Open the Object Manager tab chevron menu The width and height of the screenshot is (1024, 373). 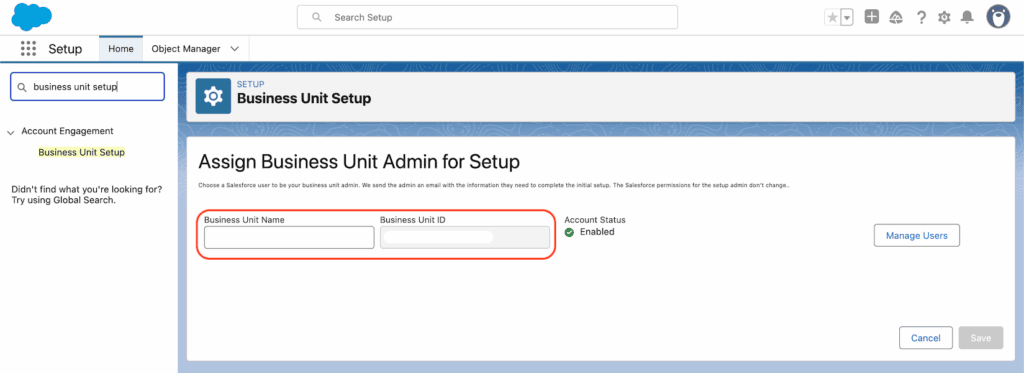pos(235,49)
